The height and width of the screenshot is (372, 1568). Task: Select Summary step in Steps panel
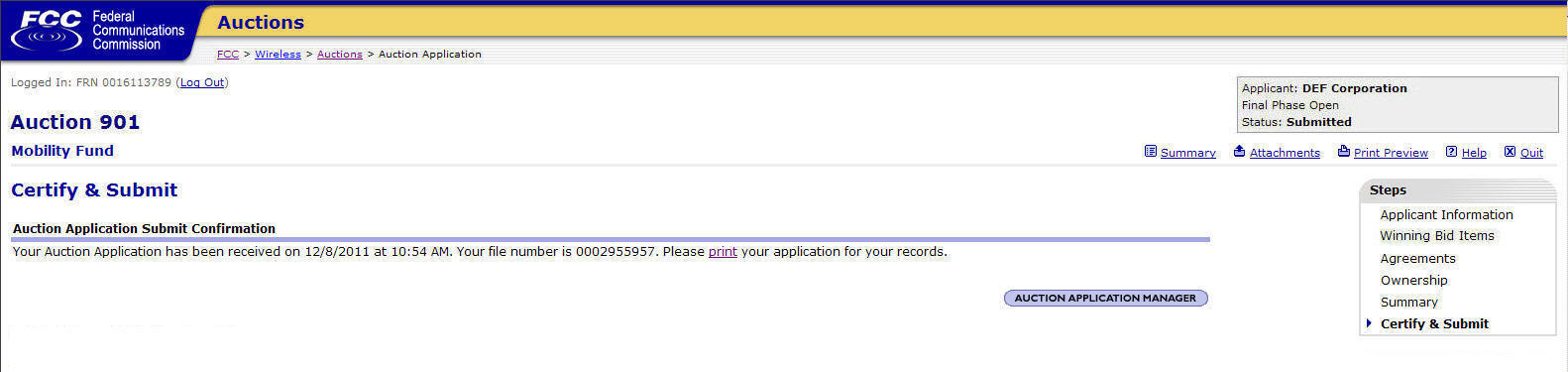click(1408, 302)
